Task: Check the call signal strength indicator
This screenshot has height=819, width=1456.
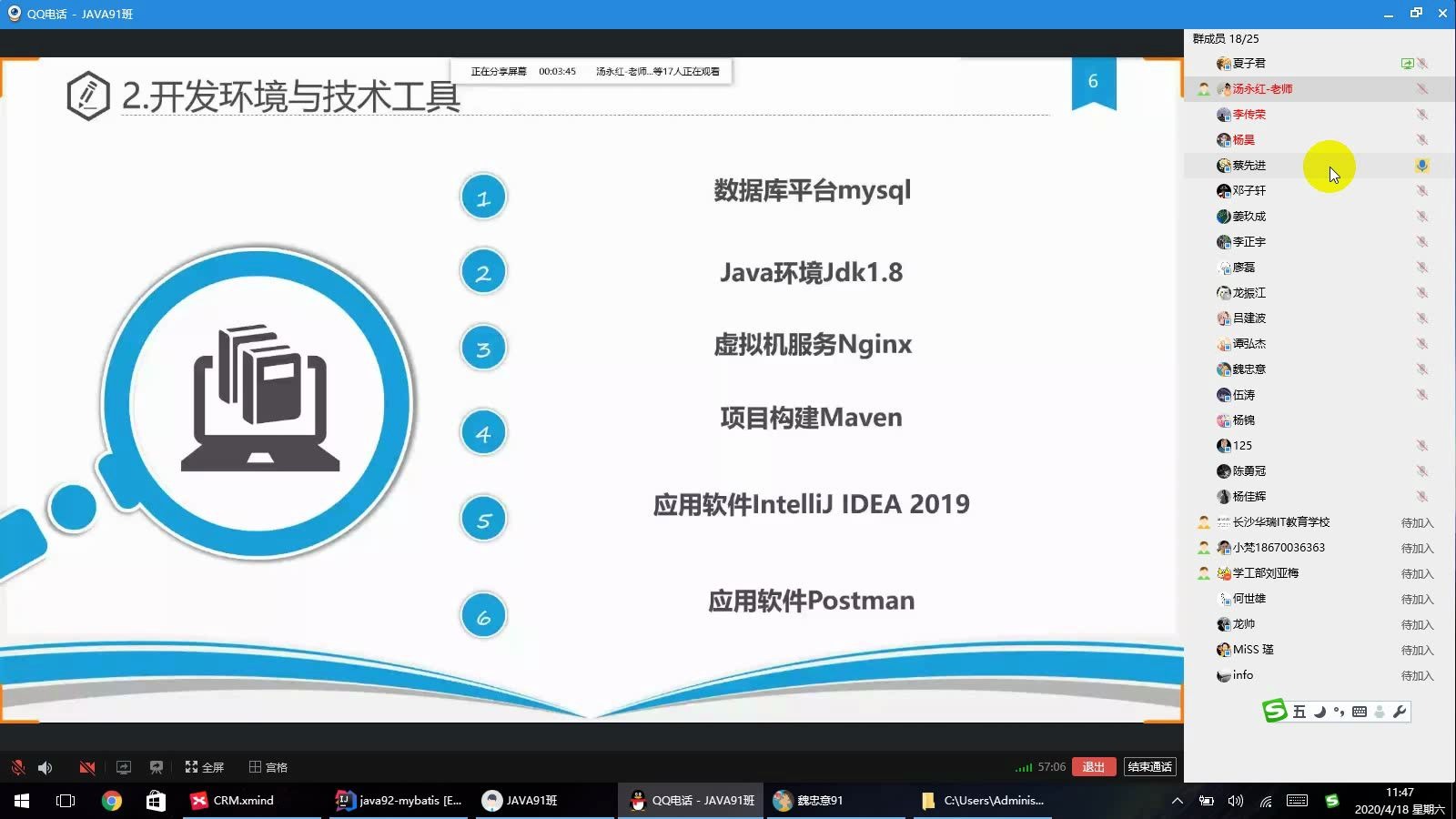Action: click(1024, 767)
